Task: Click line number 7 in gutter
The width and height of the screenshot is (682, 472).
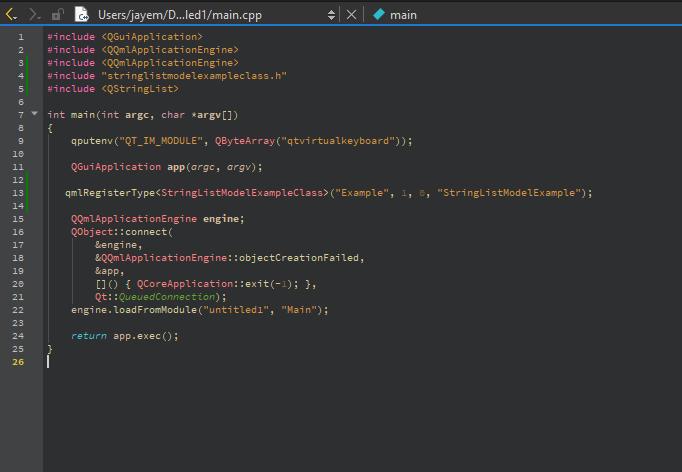Action: point(21,115)
